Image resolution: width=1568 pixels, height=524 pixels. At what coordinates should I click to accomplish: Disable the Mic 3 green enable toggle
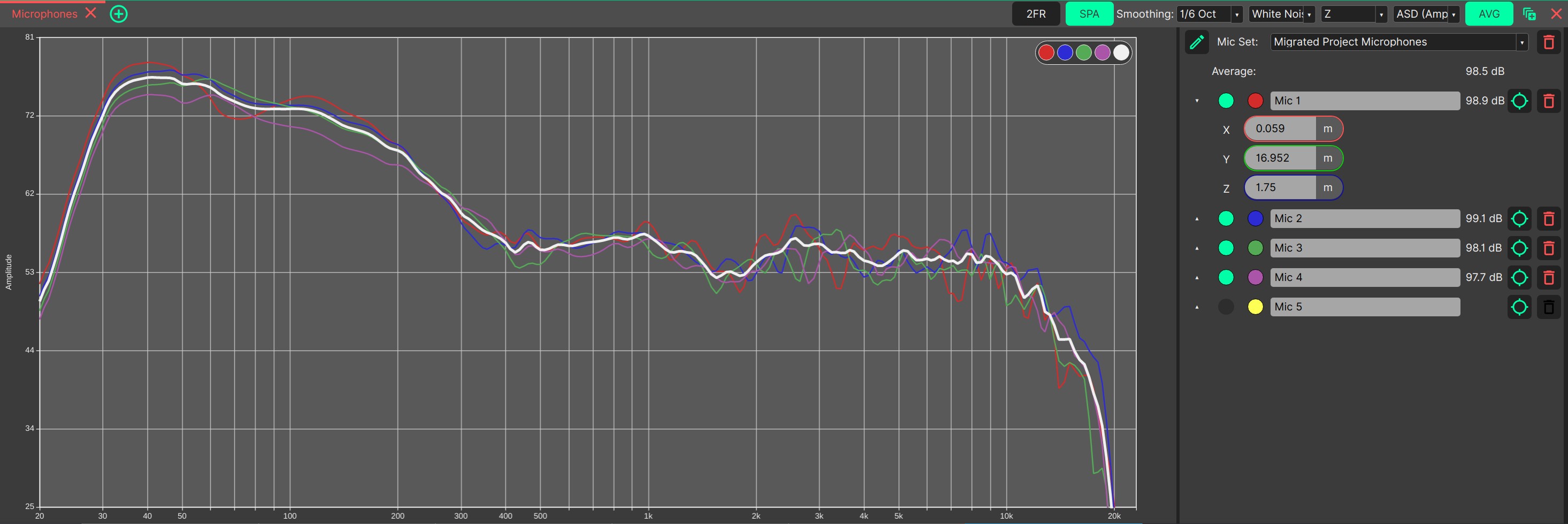1225,248
